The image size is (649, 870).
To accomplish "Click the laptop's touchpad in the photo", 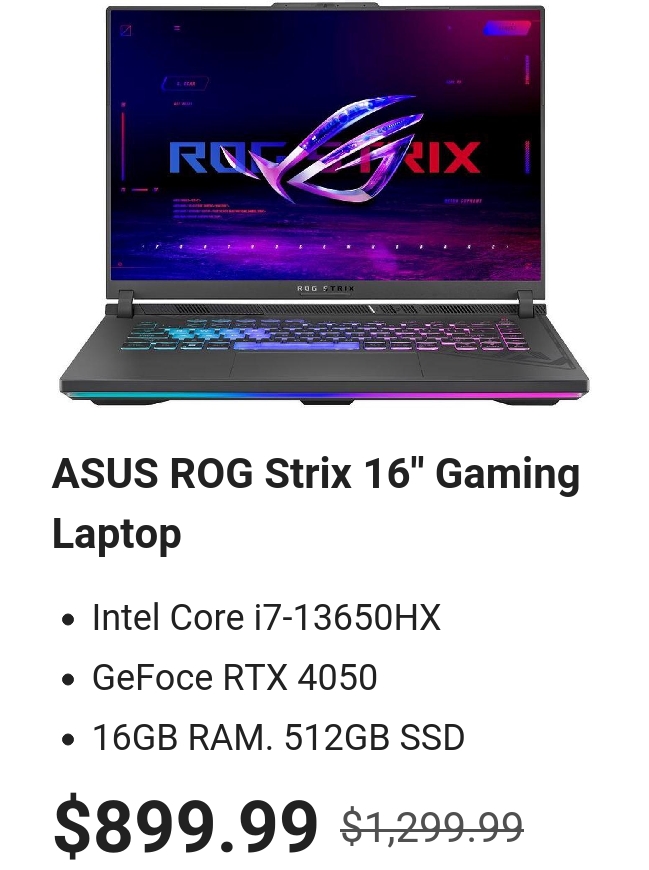I will pos(325,365).
